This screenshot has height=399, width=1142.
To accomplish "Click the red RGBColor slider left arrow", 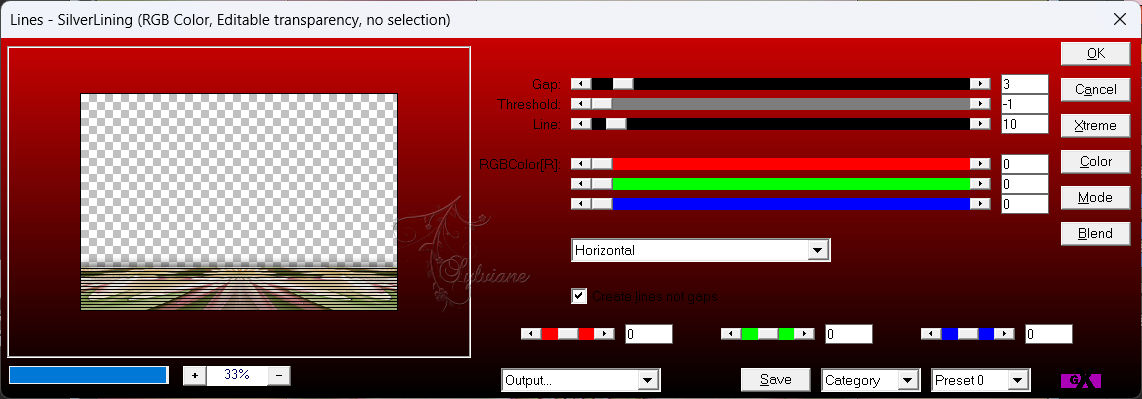I will (581, 164).
